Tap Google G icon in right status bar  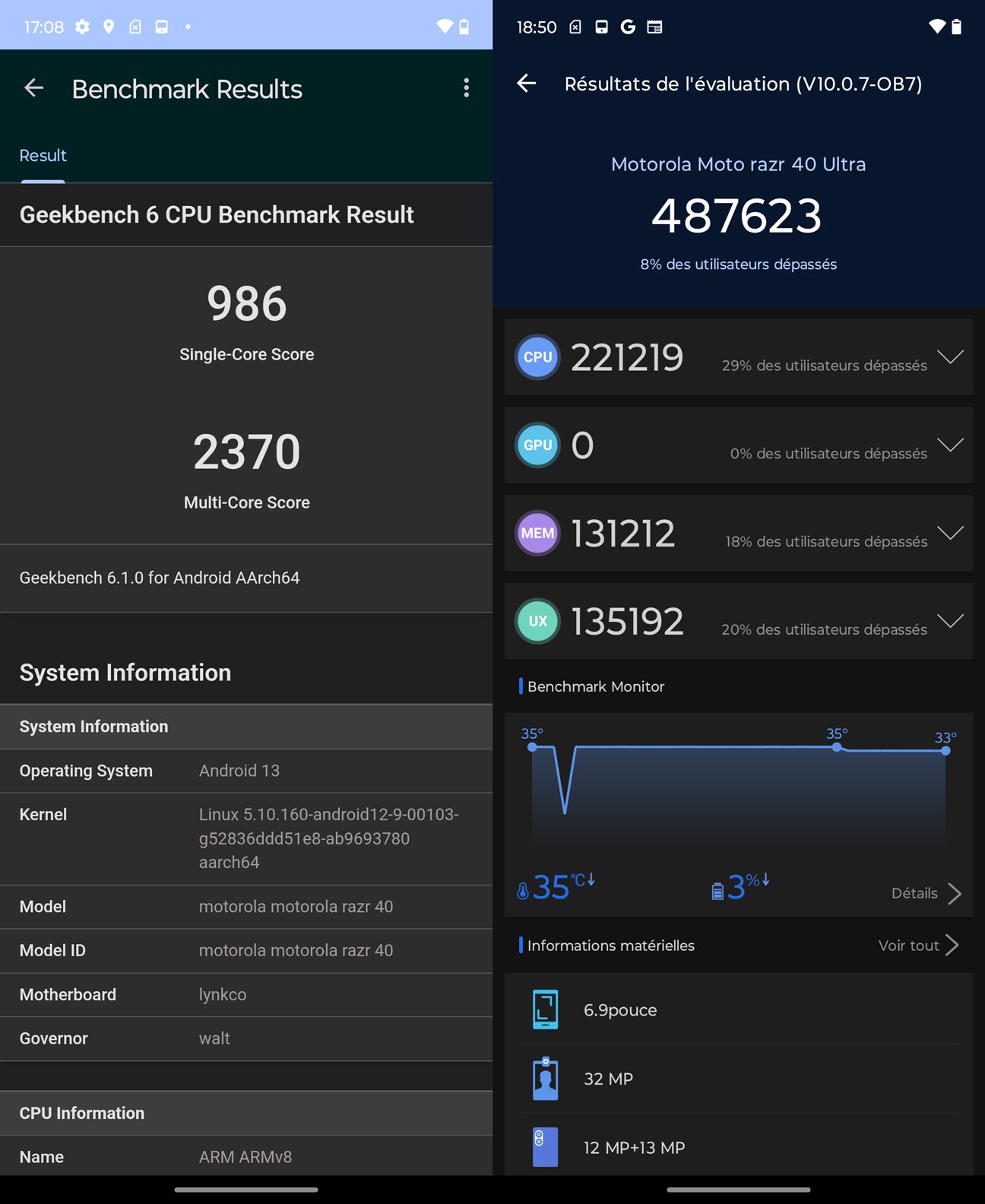(628, 27)
